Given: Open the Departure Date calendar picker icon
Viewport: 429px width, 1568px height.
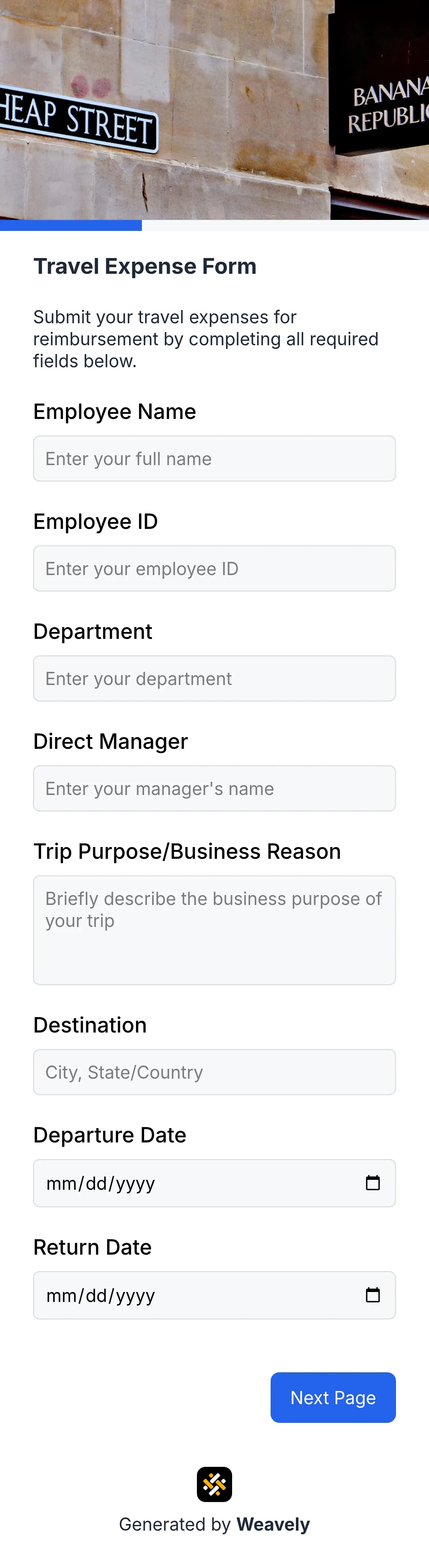Looking at the screenshot, I should (374, 1183).
